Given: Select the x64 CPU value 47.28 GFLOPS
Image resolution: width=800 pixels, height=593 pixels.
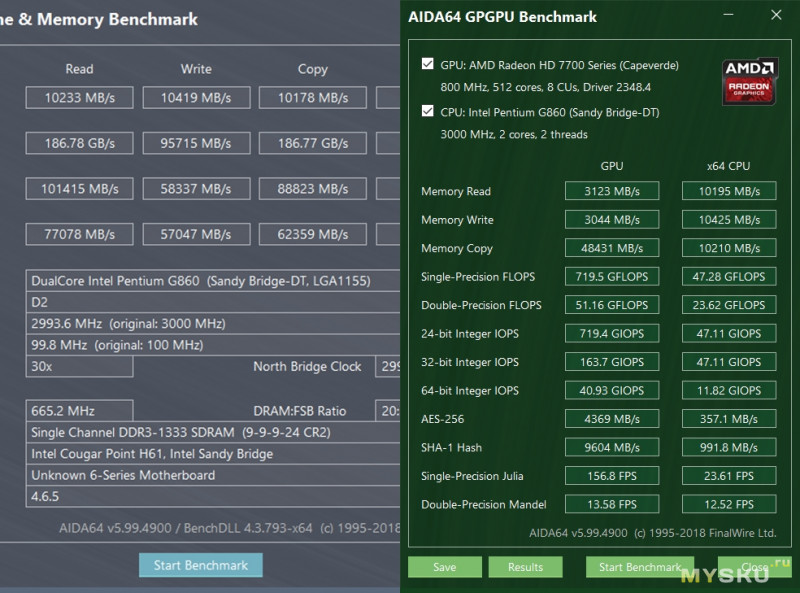Looking at the screenshot, I should coord(729,277).
